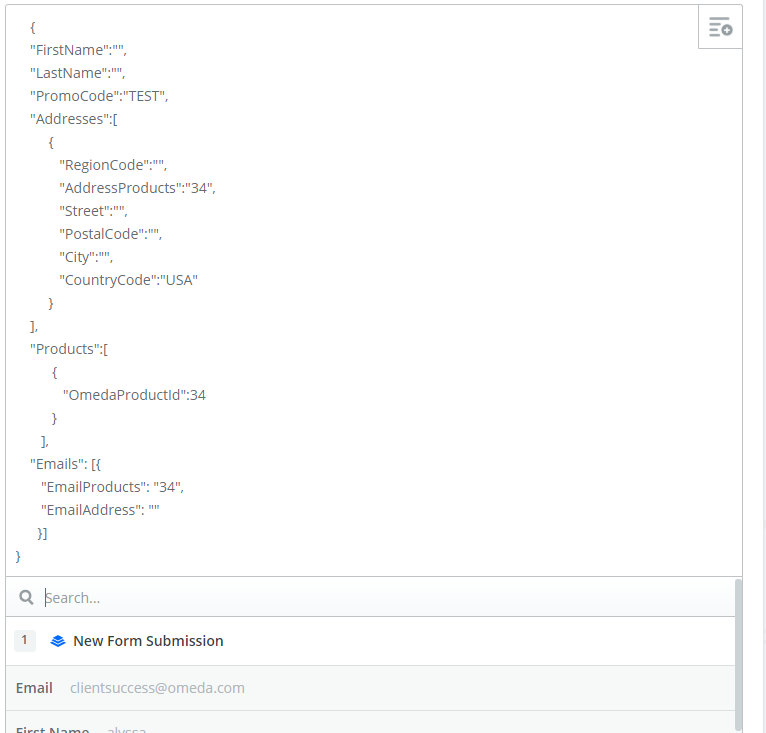The image size is (766, 733).
Task: Focus the Search input field
Action: point(380,598)
